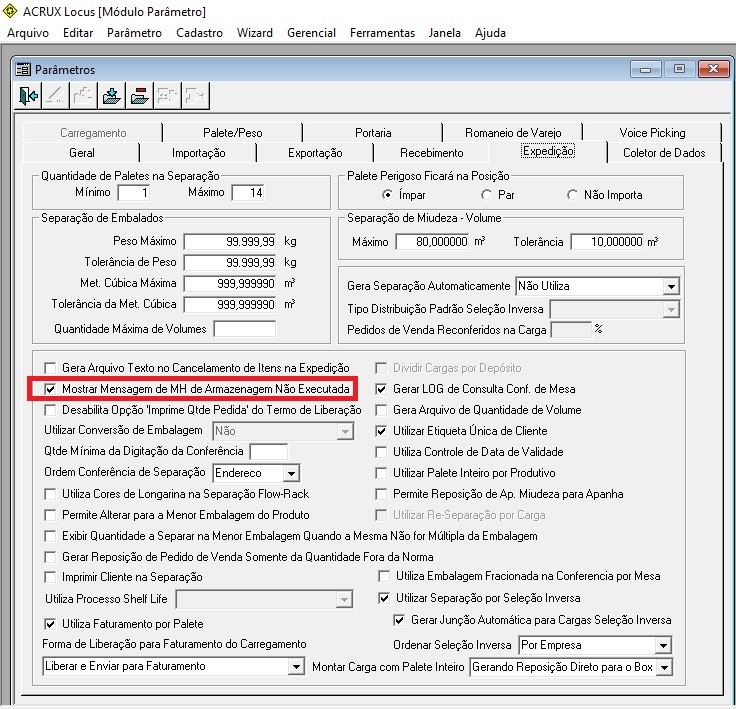The image size is (736, 709).
Task: Enable Utiliza Controle de Data de Validade
Action: [381, 452]
